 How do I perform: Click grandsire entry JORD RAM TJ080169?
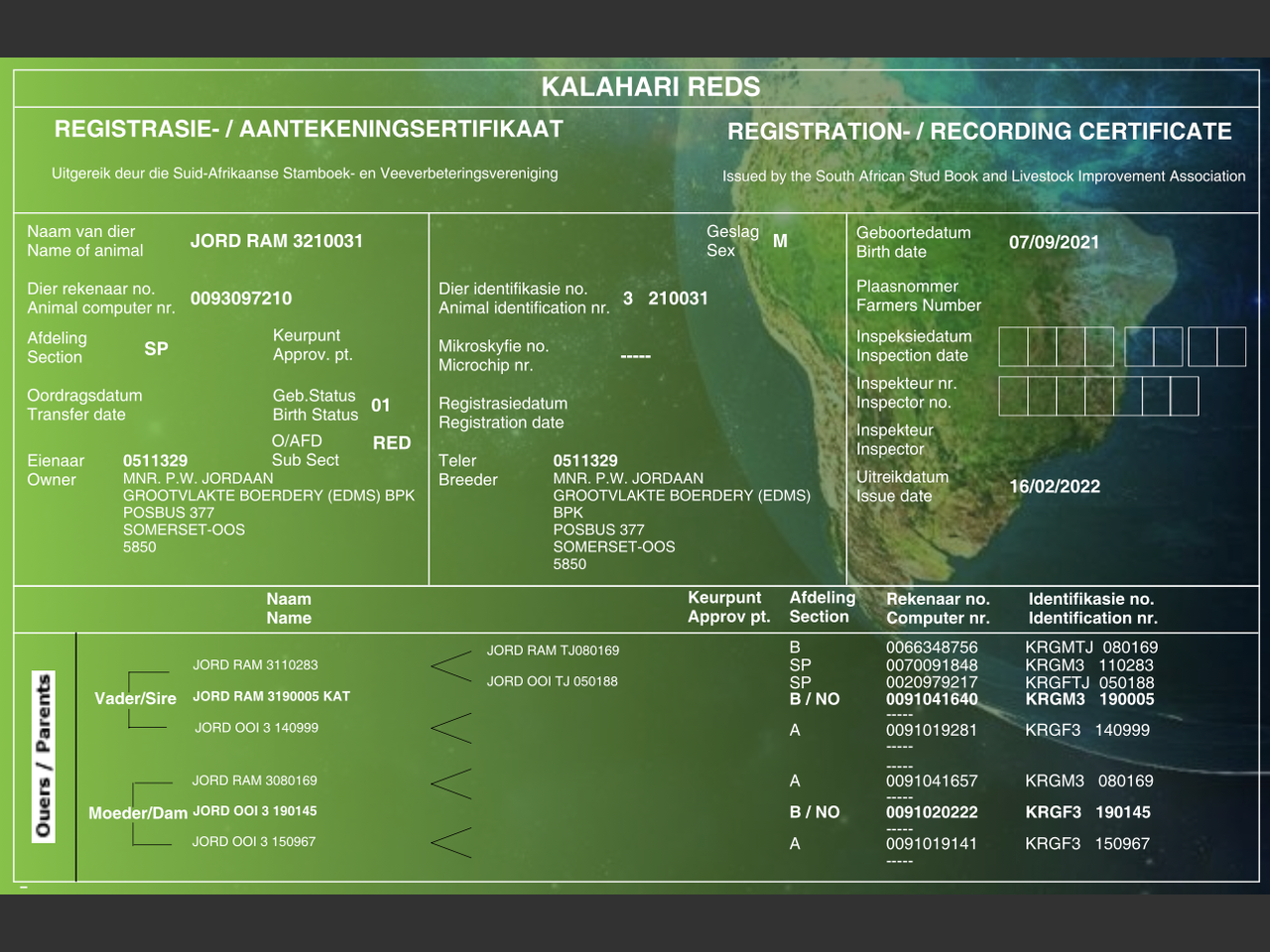(553, 651)
